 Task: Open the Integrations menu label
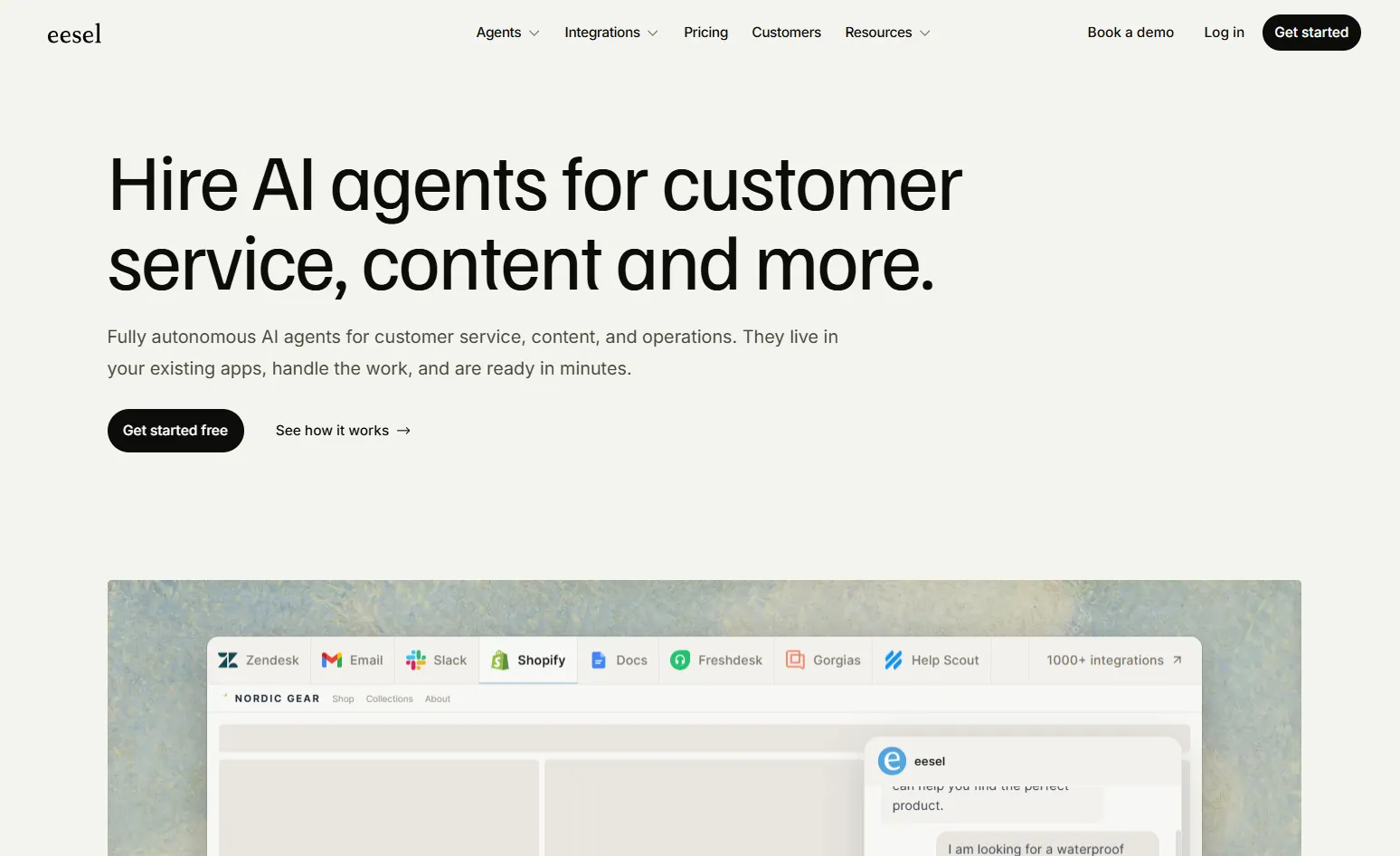(602, 33)
